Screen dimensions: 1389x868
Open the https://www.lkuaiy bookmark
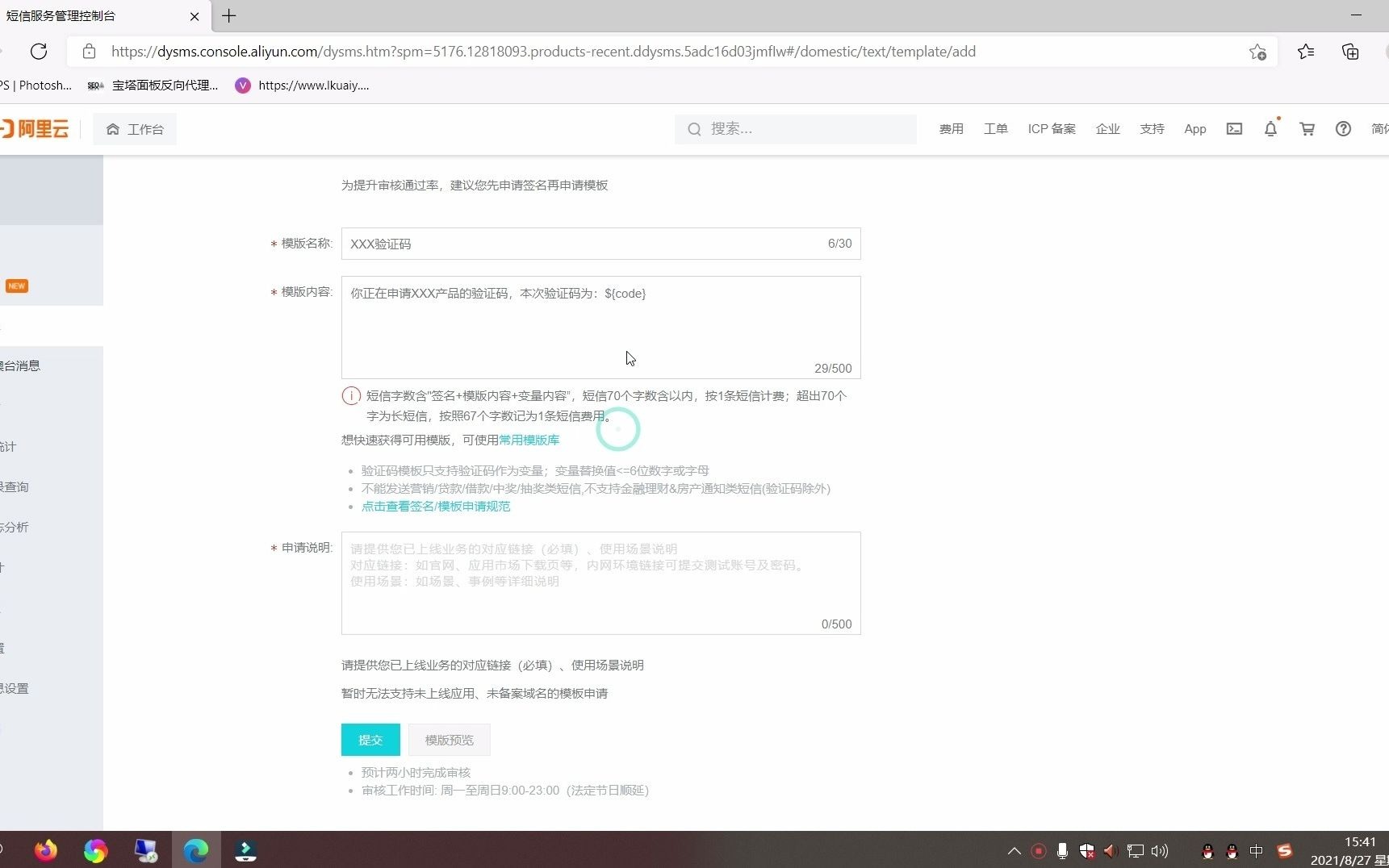pos(303,86)
